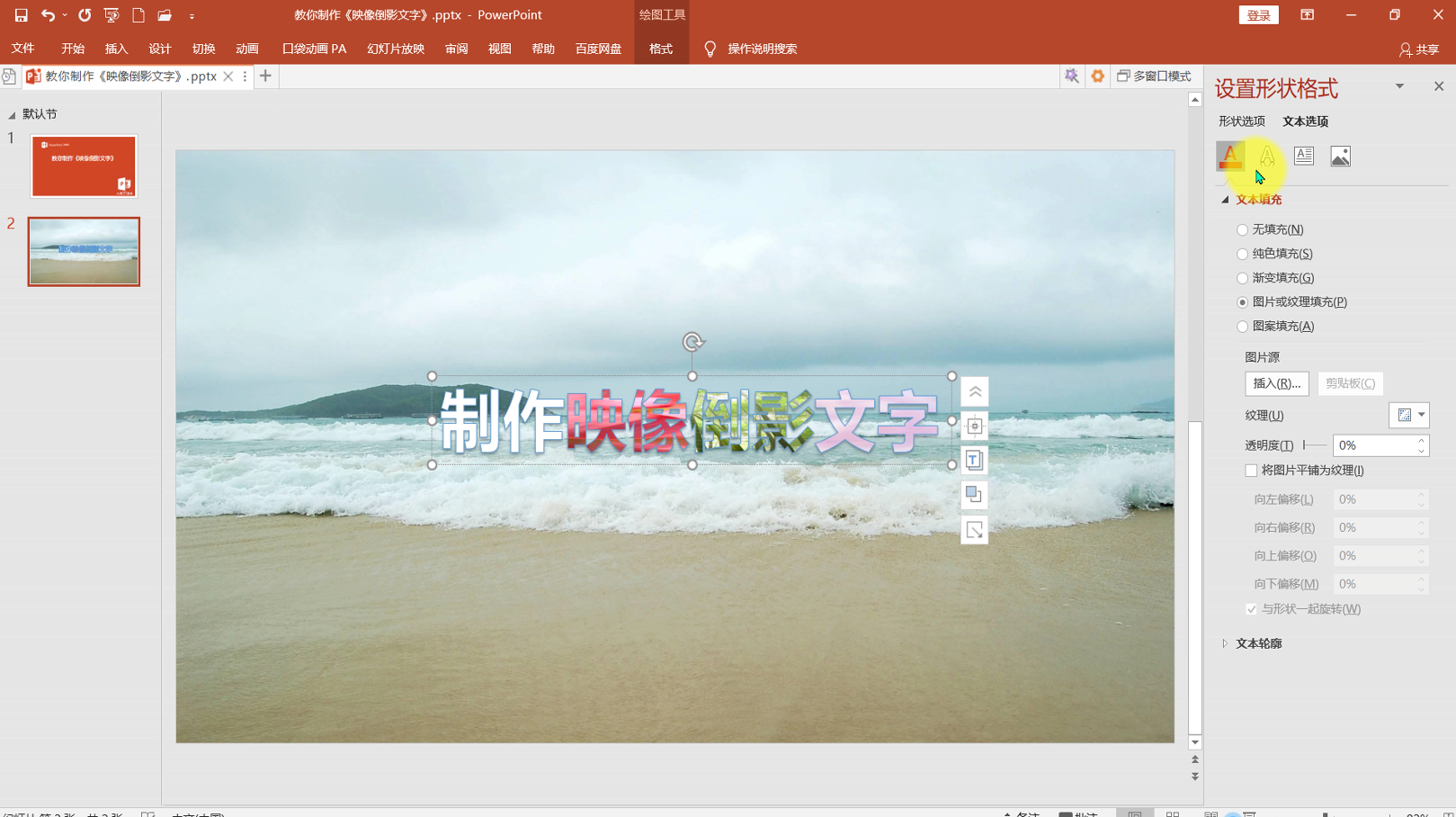The height and width of the screenshot is (817, 1456).
Task: Click the 透明度 slider
Action: coord(1315,445)
